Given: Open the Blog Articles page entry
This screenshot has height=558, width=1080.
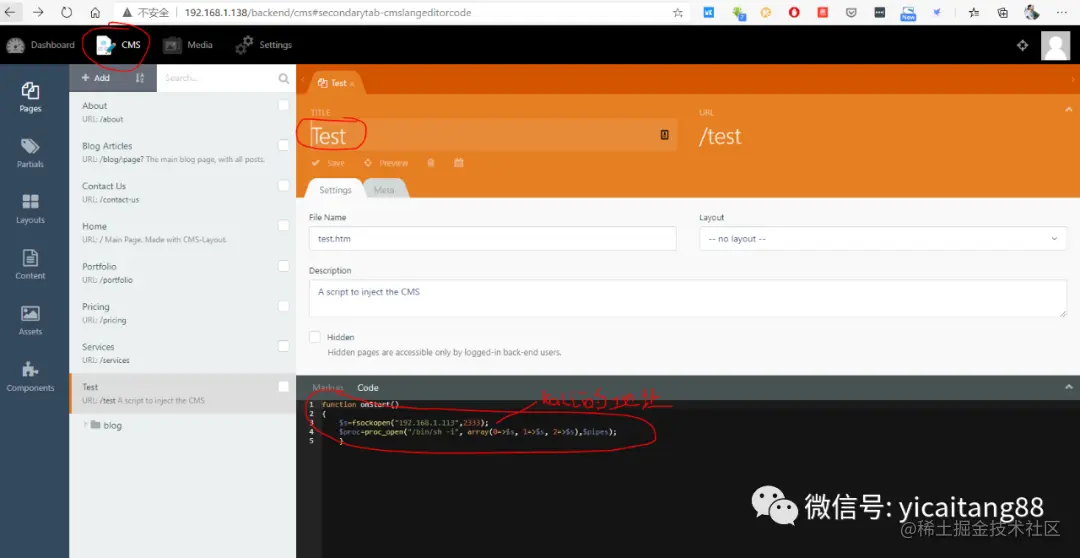Looking at the screenshot, I should tap(183, 152).
